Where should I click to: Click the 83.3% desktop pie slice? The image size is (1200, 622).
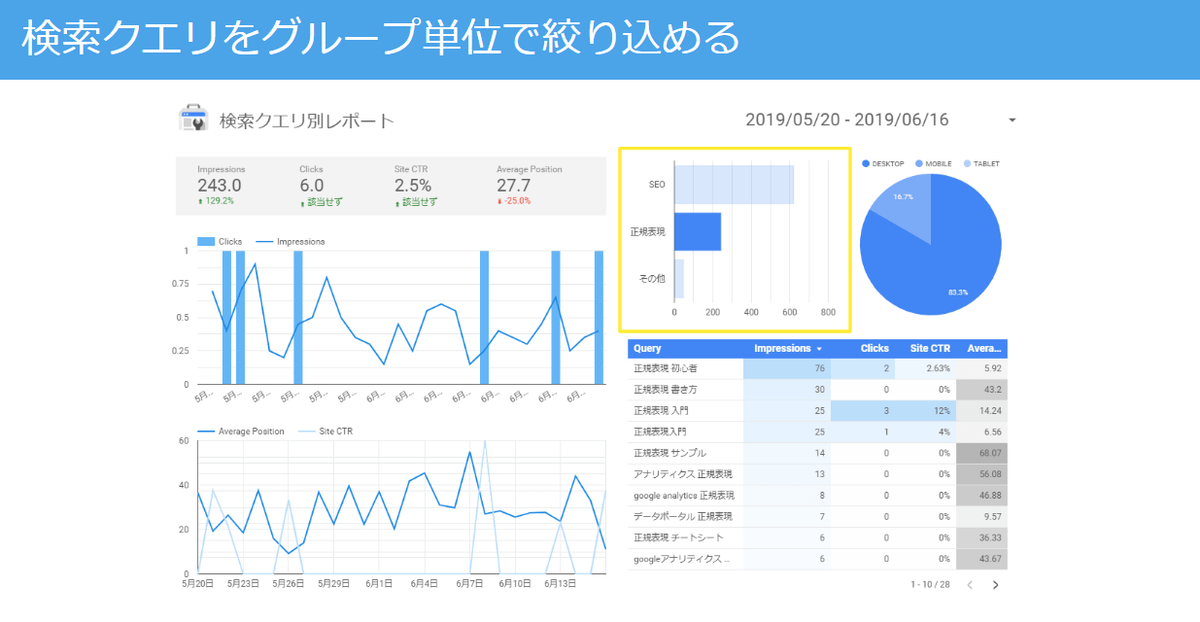tap(940, 260)
